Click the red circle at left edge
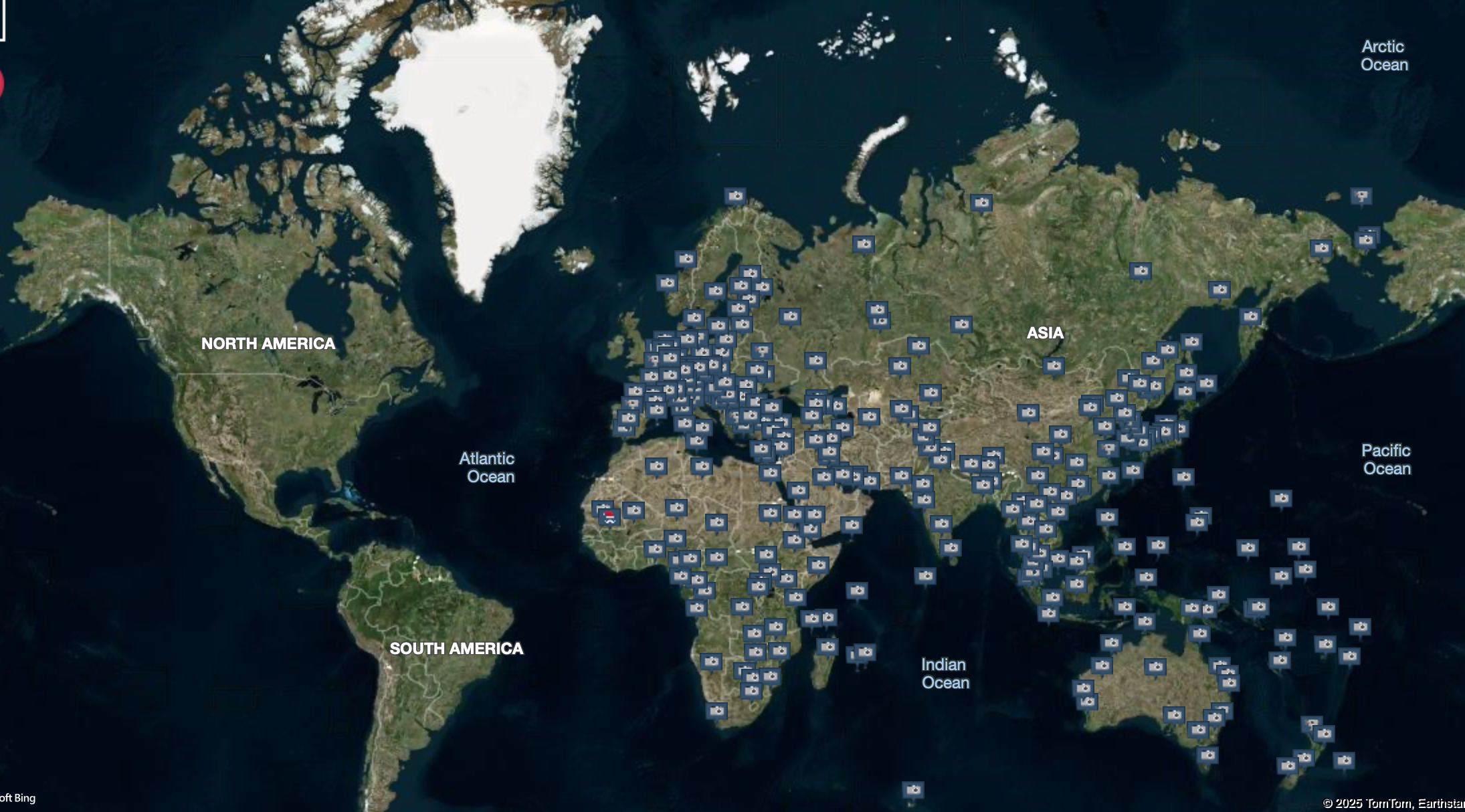The width and height of the screenshot is (1465, 812). click(1, 85)
